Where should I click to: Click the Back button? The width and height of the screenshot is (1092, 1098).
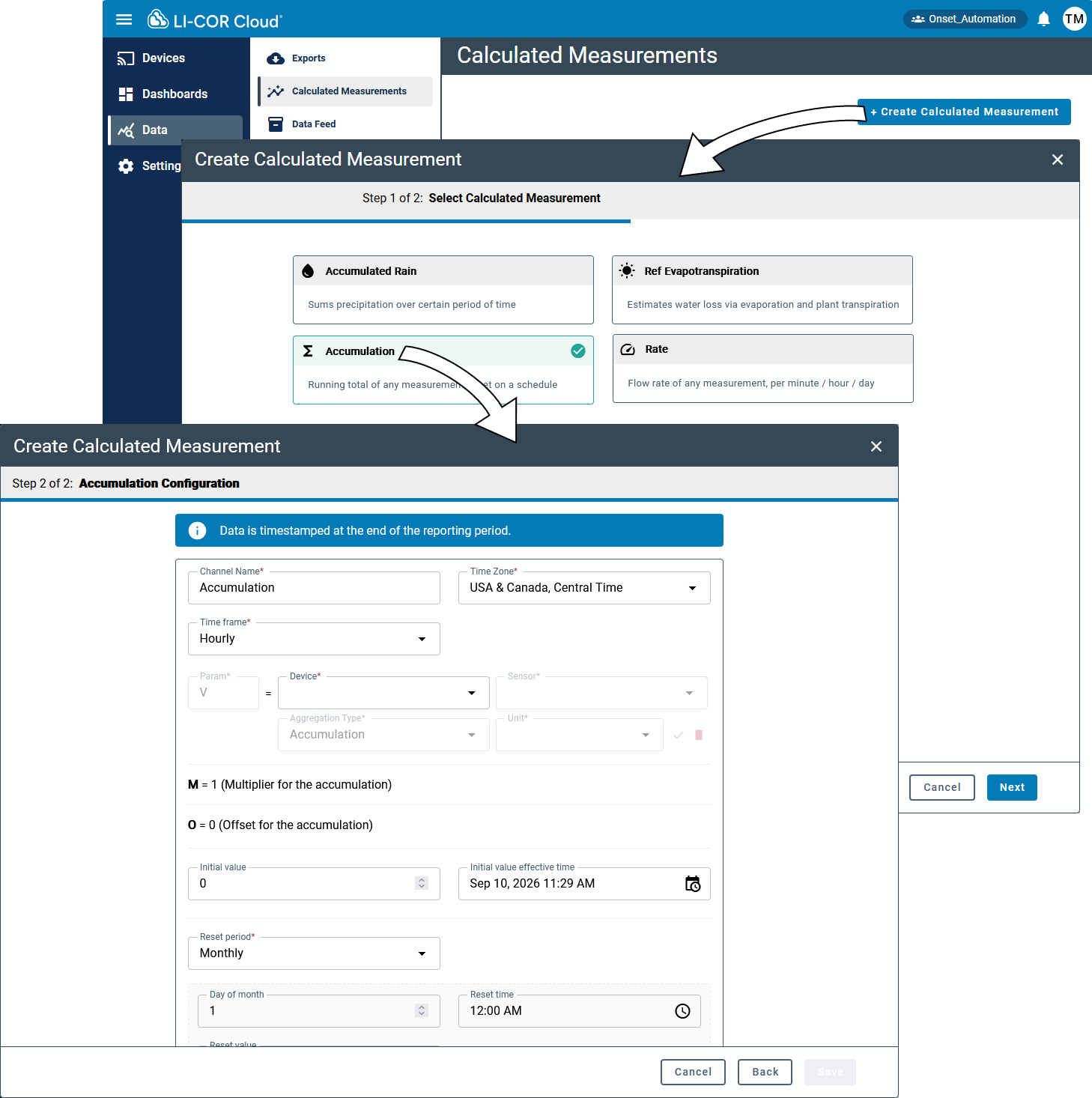click(765, 1072)
